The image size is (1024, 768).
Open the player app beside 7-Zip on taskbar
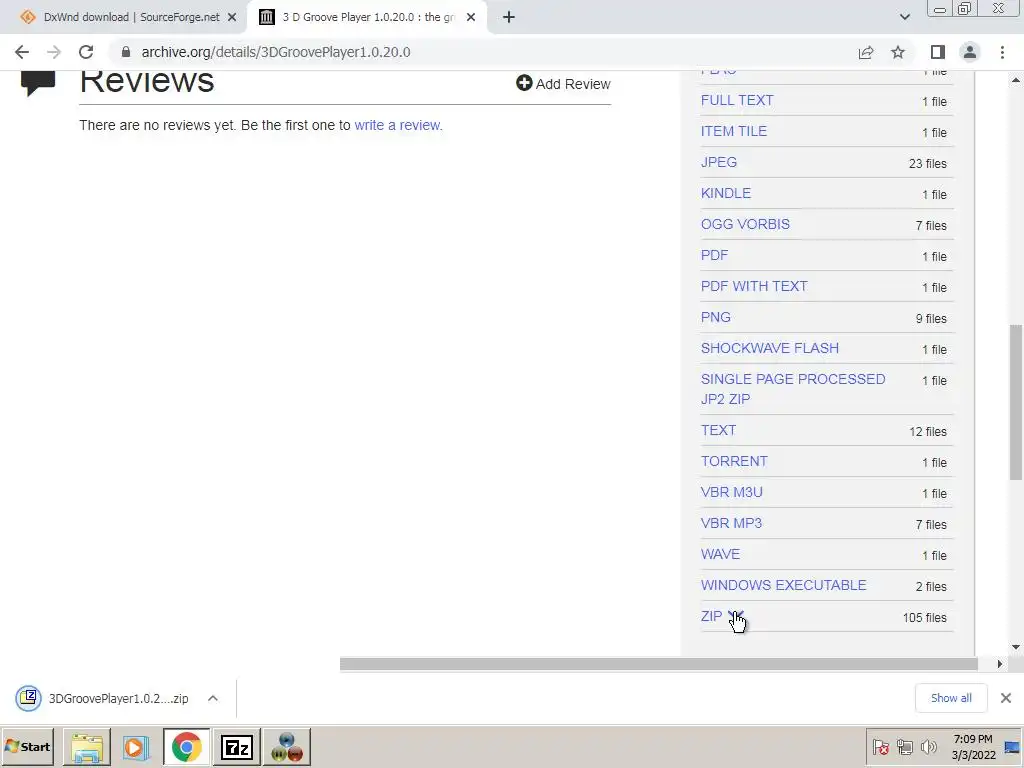coord(287,747)
